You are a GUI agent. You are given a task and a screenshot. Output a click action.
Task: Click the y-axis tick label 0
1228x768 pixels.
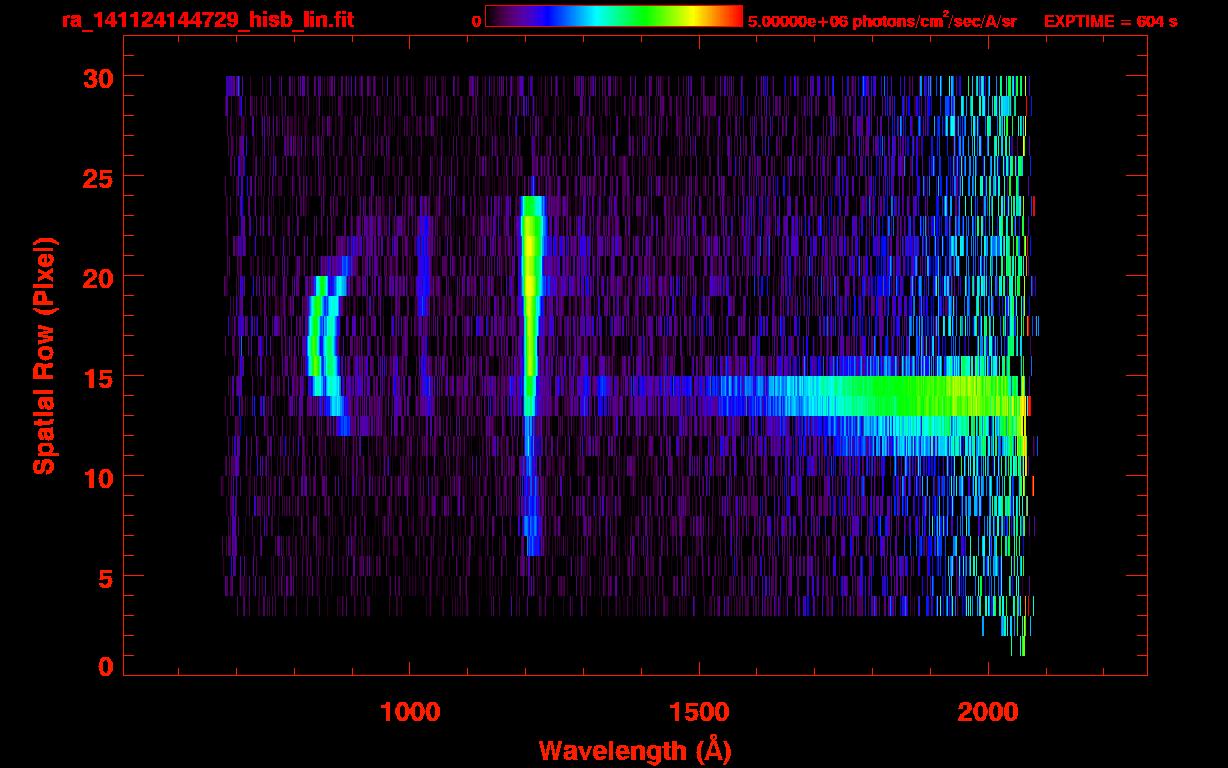pyautogui.click(x=106, y=667)
